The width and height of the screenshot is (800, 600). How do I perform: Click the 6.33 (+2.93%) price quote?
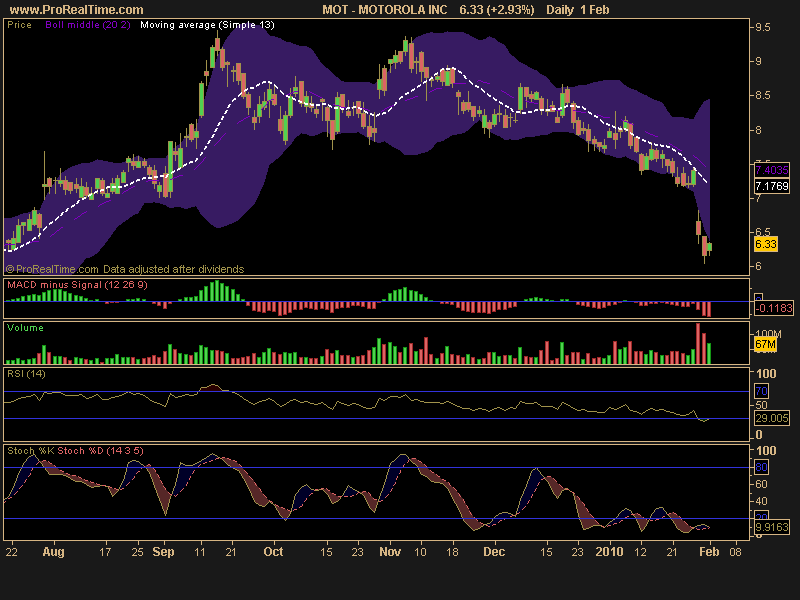496,10
